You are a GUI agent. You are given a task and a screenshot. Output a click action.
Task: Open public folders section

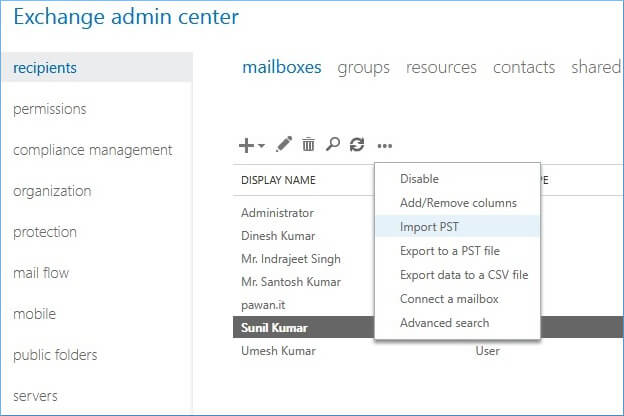[55, 355]
